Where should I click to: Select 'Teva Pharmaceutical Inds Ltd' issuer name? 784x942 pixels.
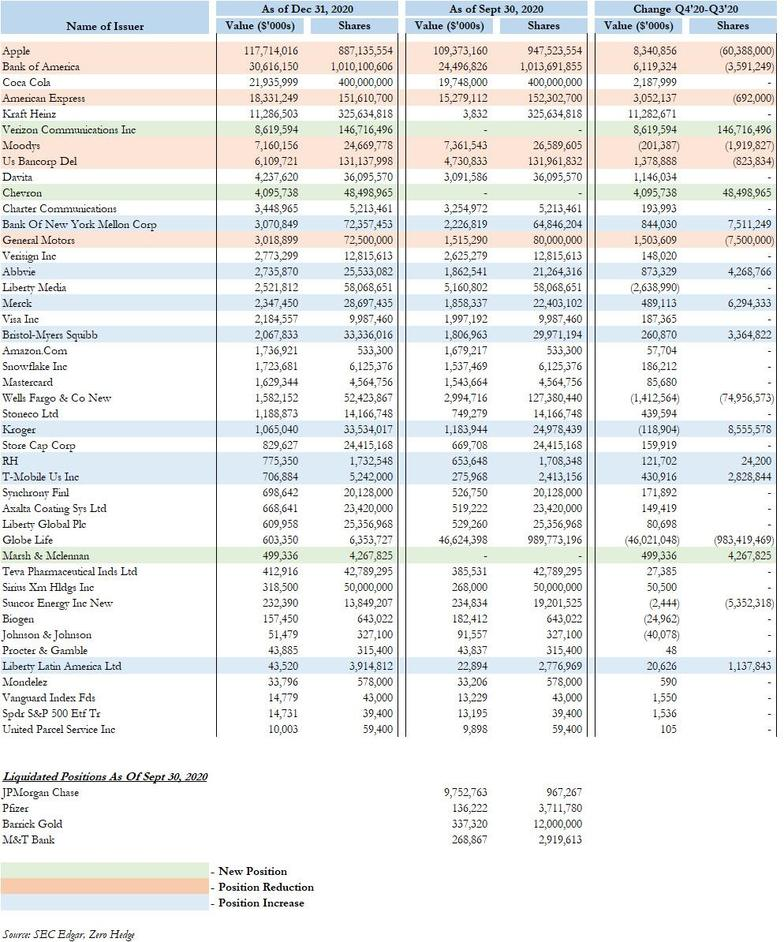coord(70,571)
